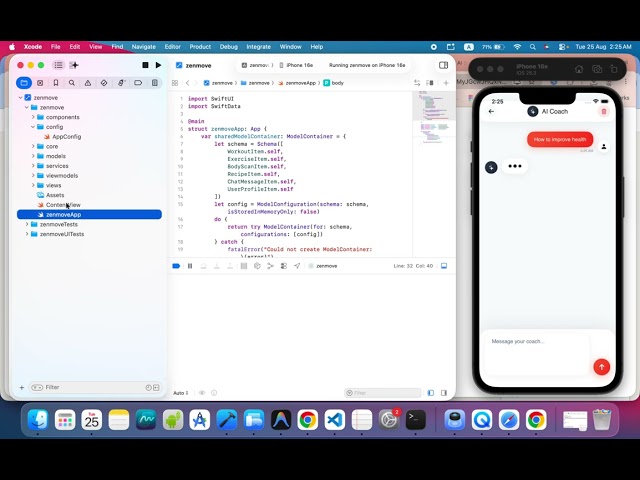Expand the core folder
Viewport: 640px width, 480px height.
[33, 146]
